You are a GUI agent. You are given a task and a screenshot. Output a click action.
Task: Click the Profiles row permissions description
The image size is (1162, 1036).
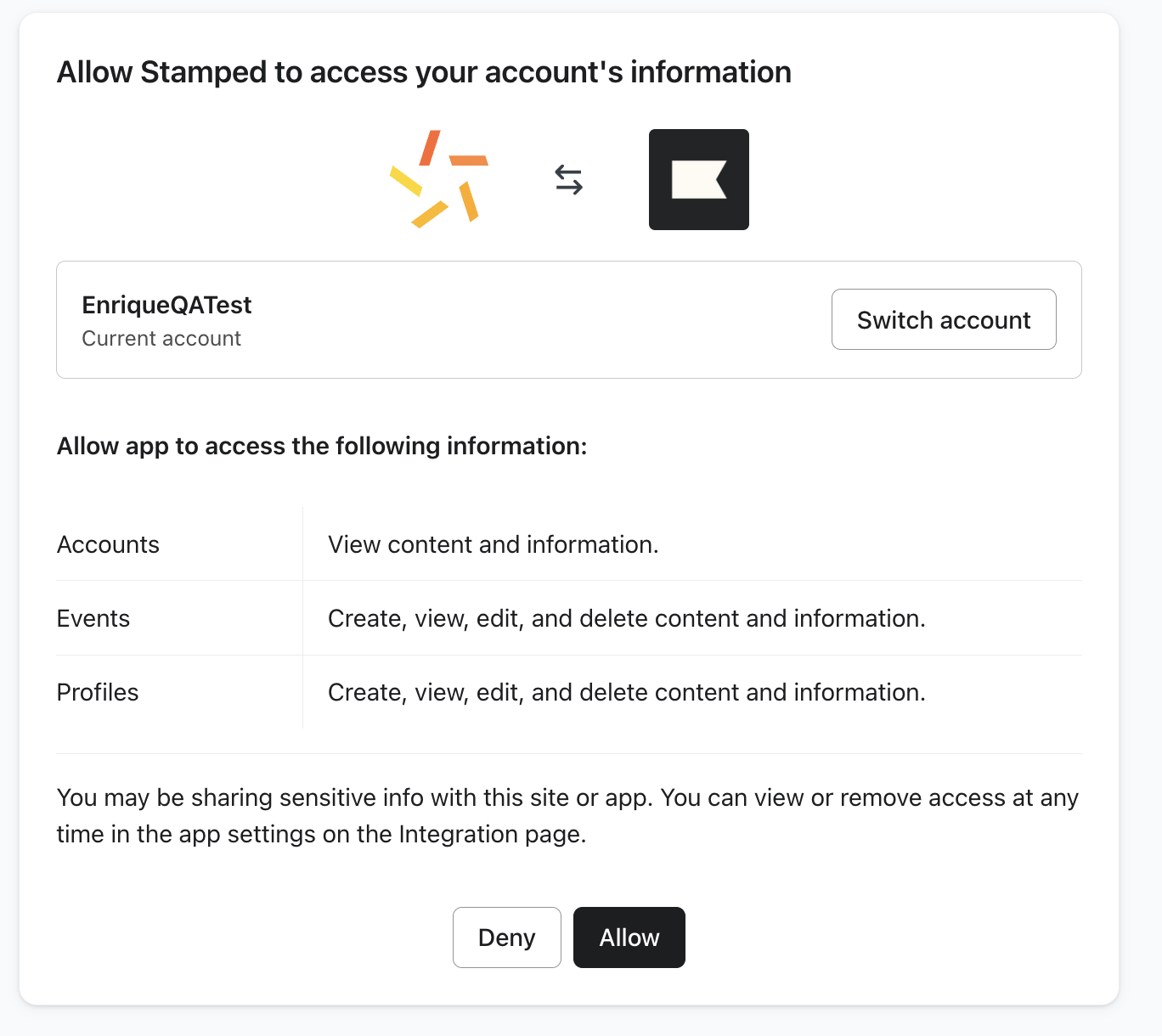(x=626, y=692)
